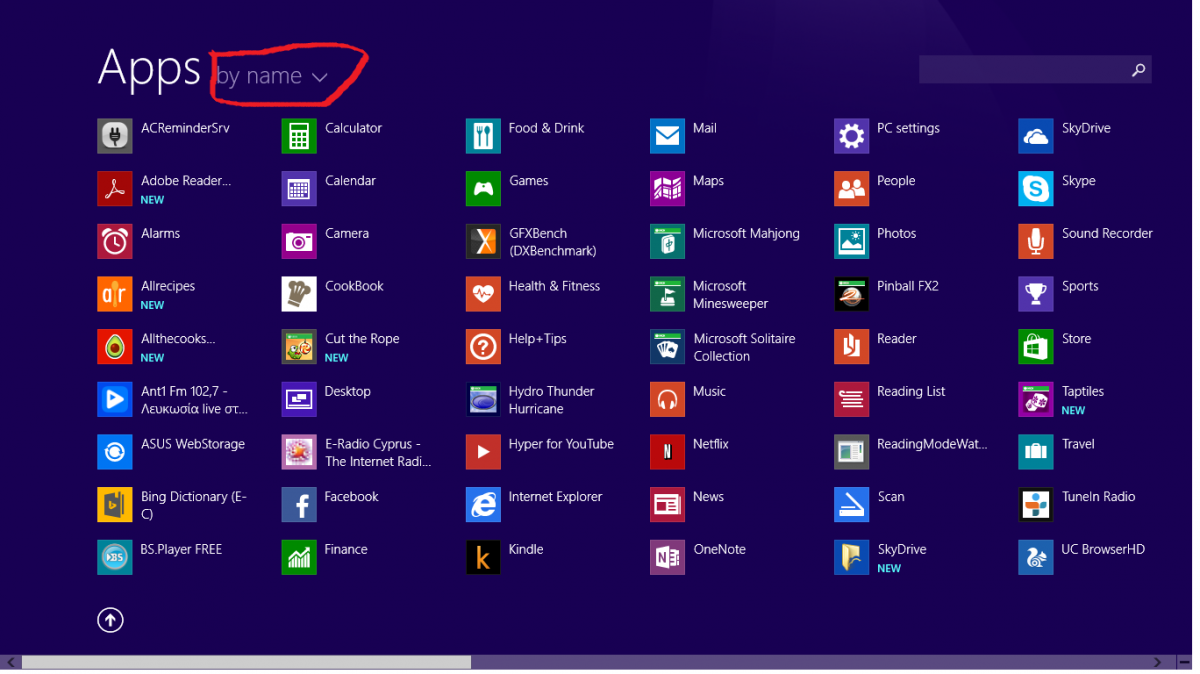Click the search magnifier icon
The width and height of the screenshot is (1200, 674).
tap(1138, 69)
